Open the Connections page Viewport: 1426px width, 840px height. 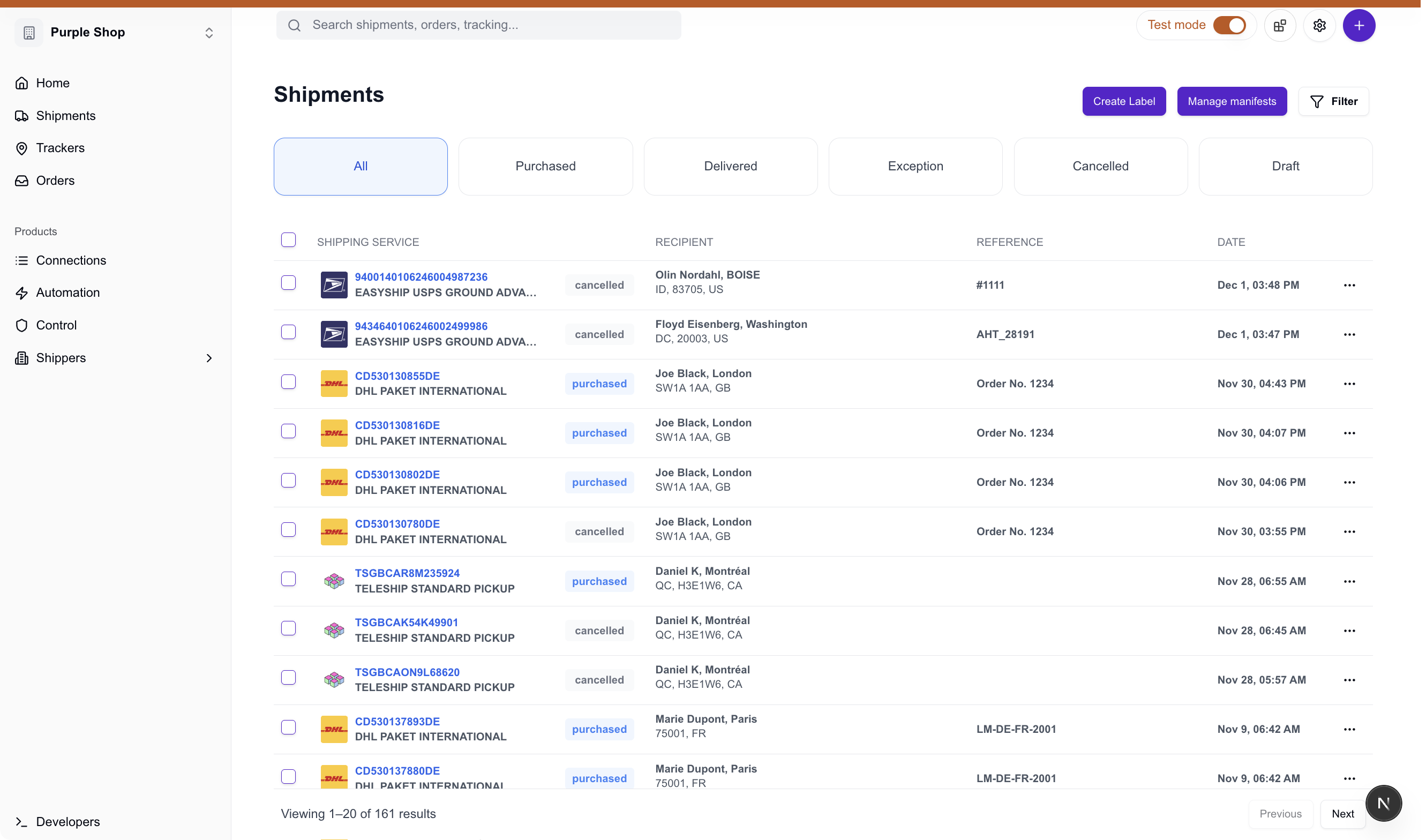61,260
